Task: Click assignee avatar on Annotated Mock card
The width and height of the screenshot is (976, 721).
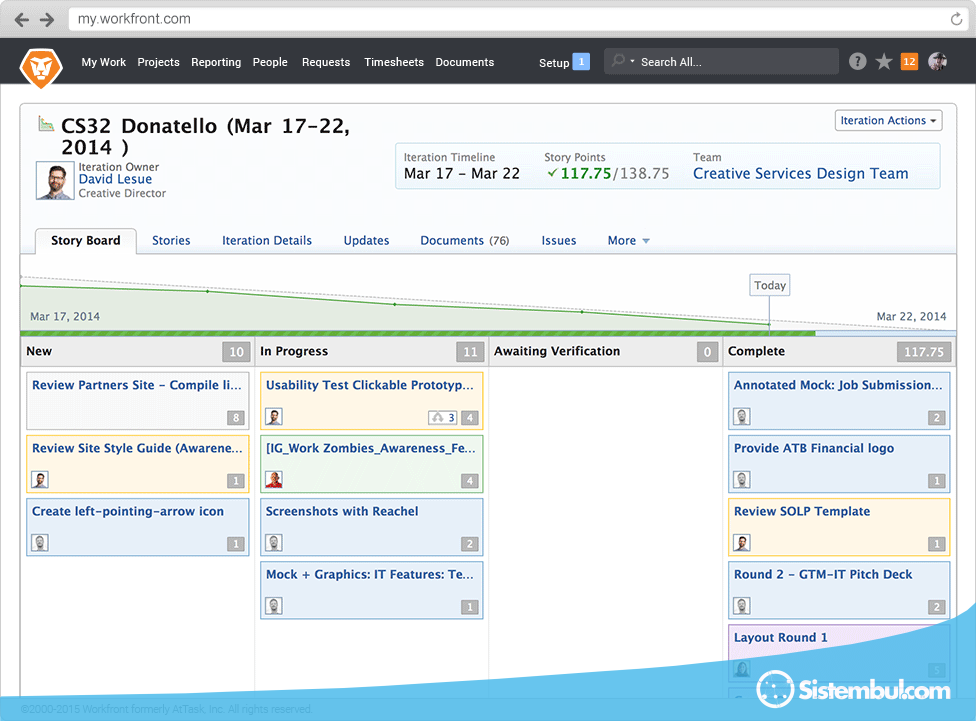Action: coord(741,417)
